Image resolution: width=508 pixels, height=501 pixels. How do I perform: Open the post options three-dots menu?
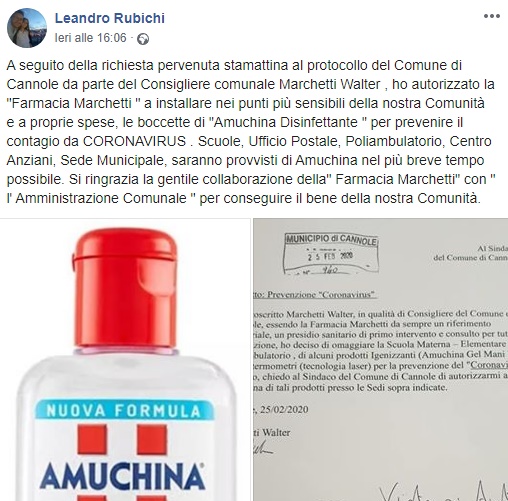click(x=492, y=16)
